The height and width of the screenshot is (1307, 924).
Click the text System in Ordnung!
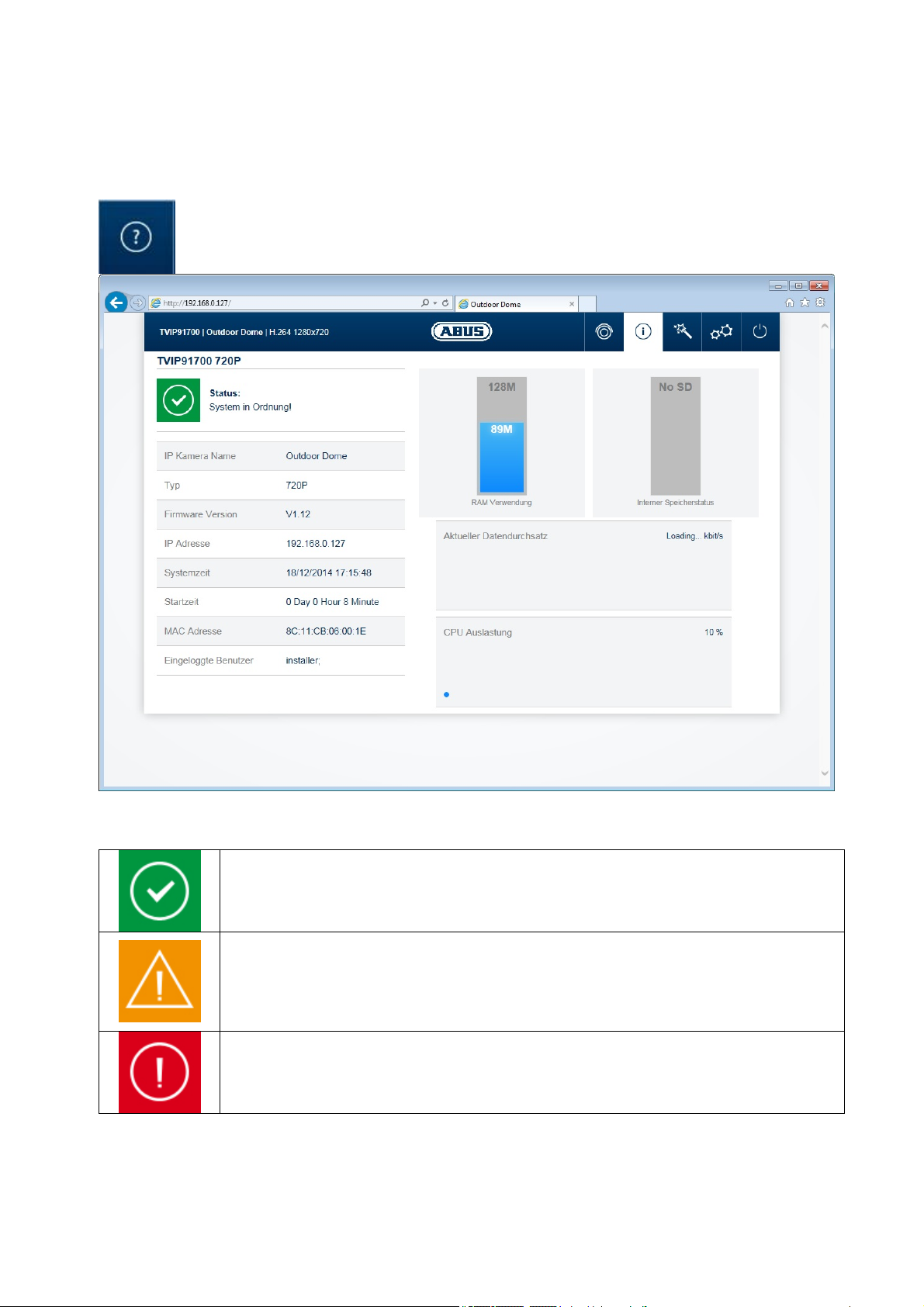250,407
